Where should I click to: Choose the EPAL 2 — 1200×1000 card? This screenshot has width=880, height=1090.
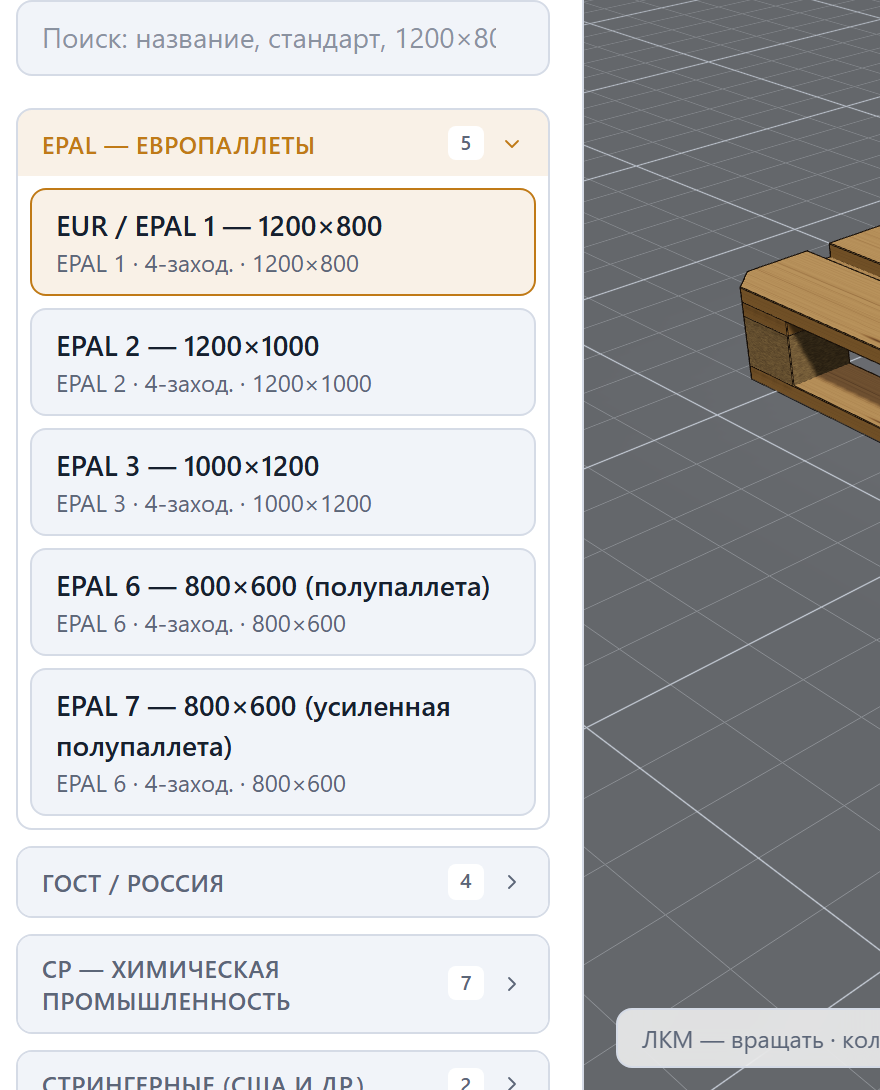tap(282, 362)
